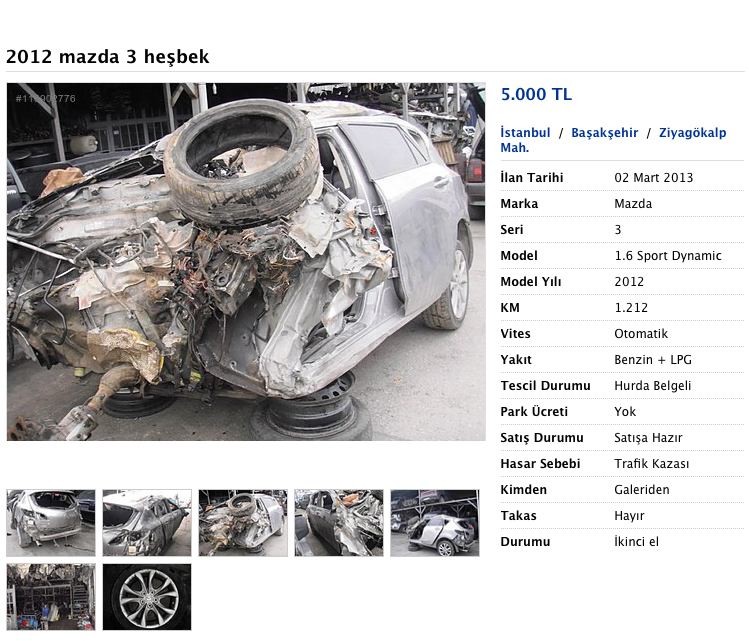Click the photo ID watermark on main image
749x641 pixels.
pos(45,98)
